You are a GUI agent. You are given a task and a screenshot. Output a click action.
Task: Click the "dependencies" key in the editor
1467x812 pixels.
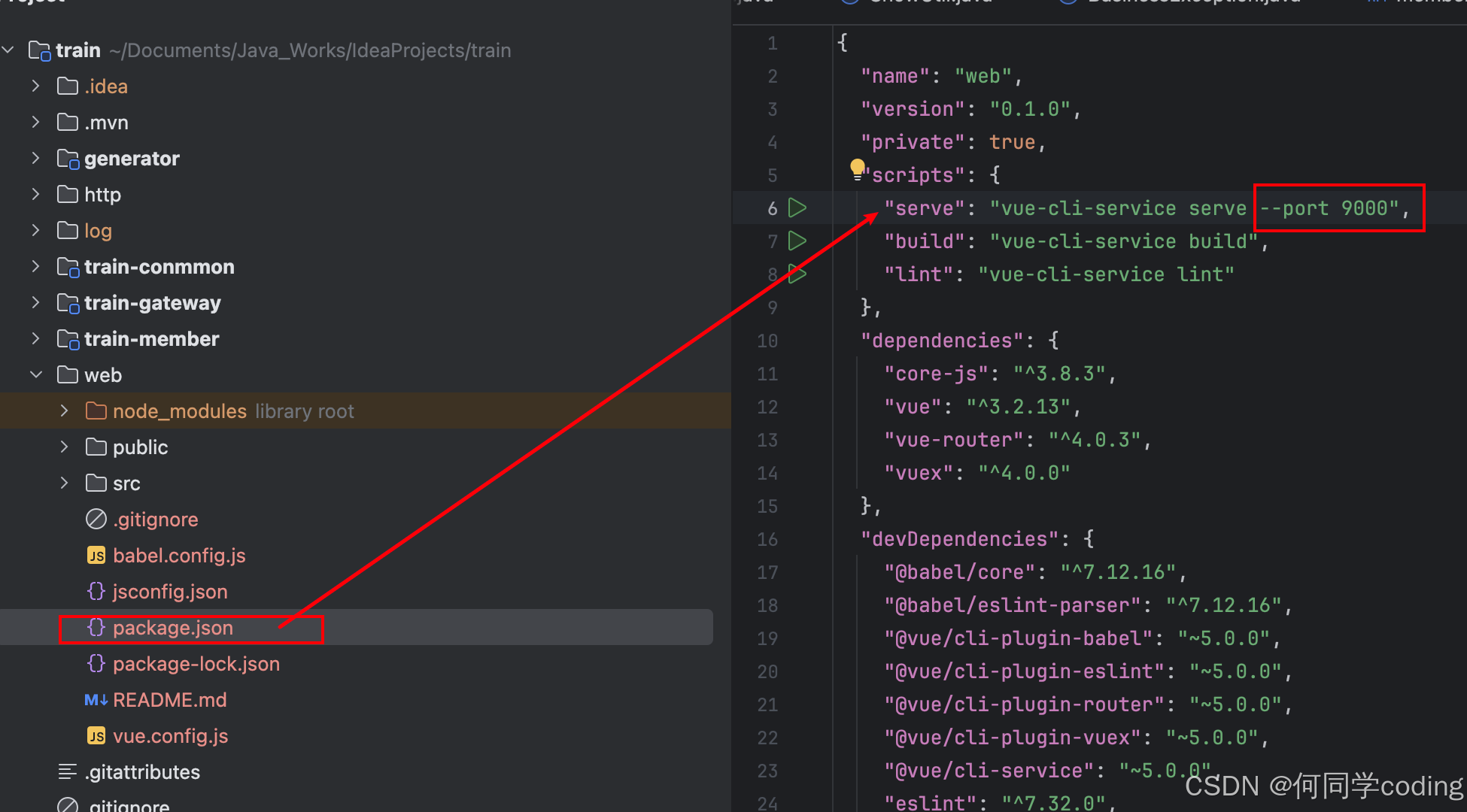point(943,341)
